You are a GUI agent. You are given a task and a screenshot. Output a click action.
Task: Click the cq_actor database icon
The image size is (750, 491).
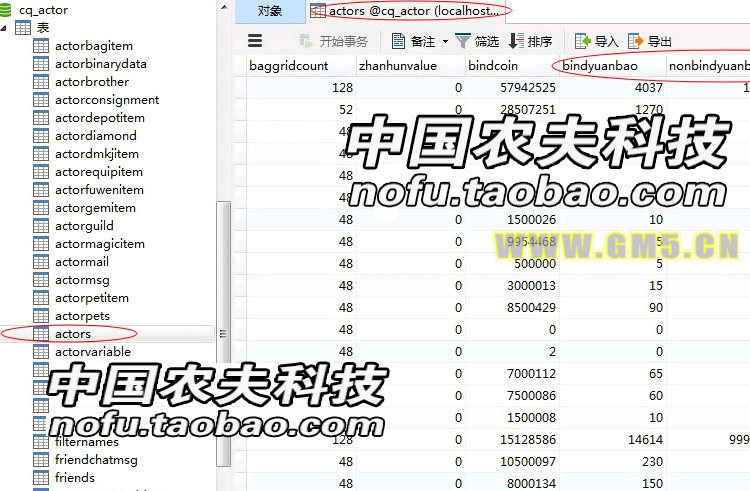8,10
